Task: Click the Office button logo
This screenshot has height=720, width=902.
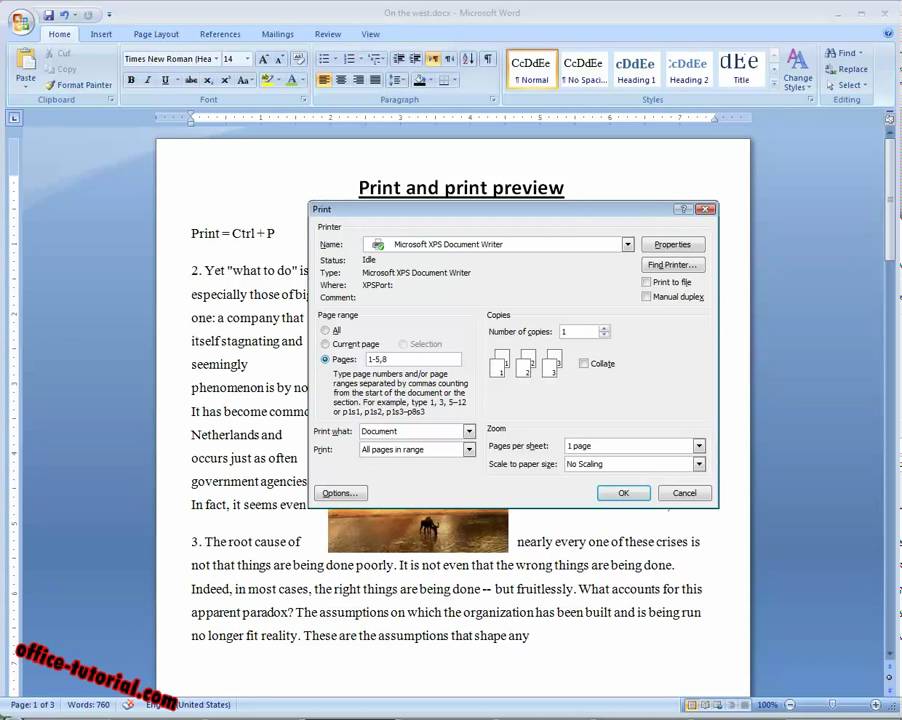Action: 21,22
